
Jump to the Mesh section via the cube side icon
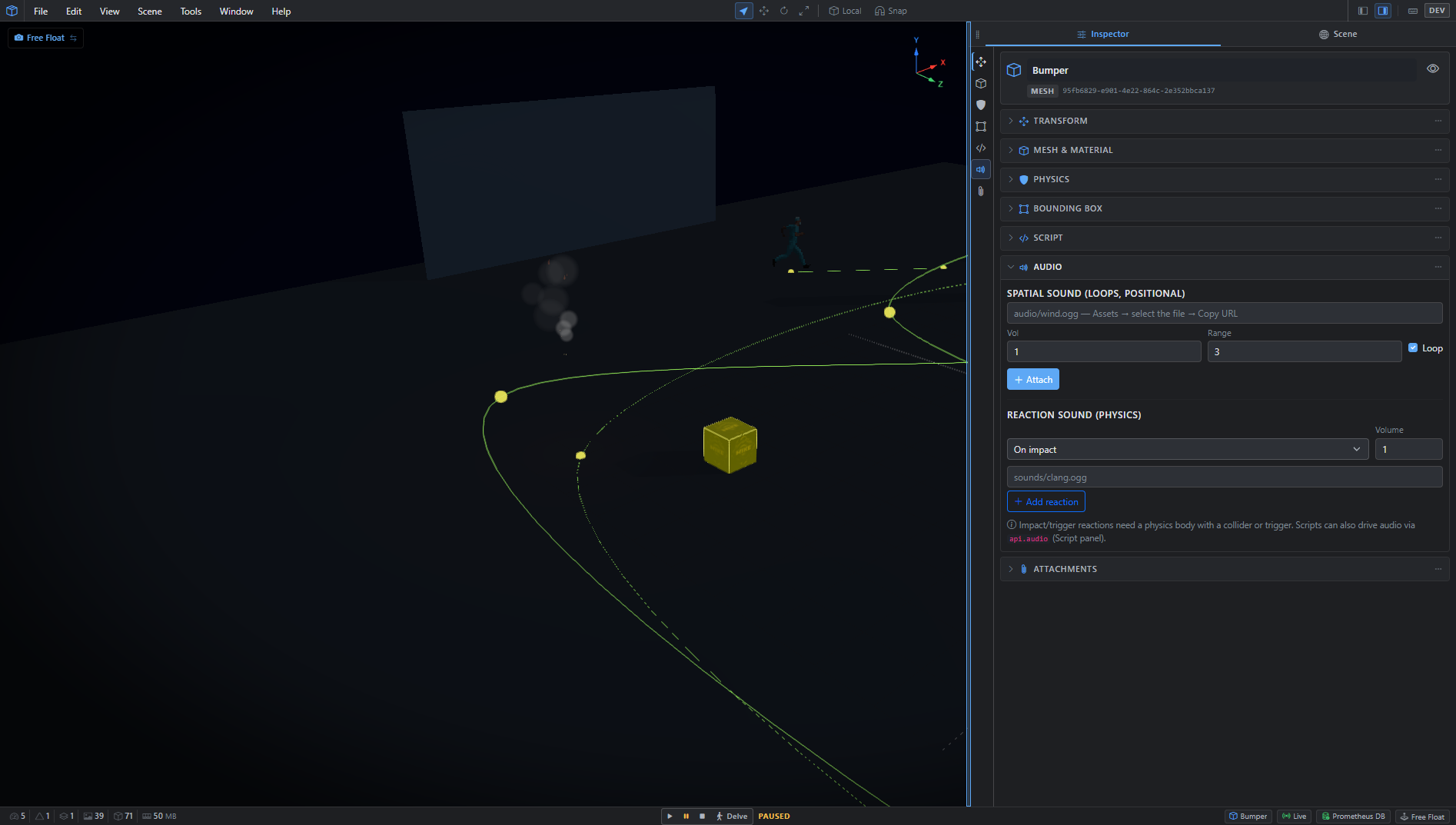click(x=981, y=83)
